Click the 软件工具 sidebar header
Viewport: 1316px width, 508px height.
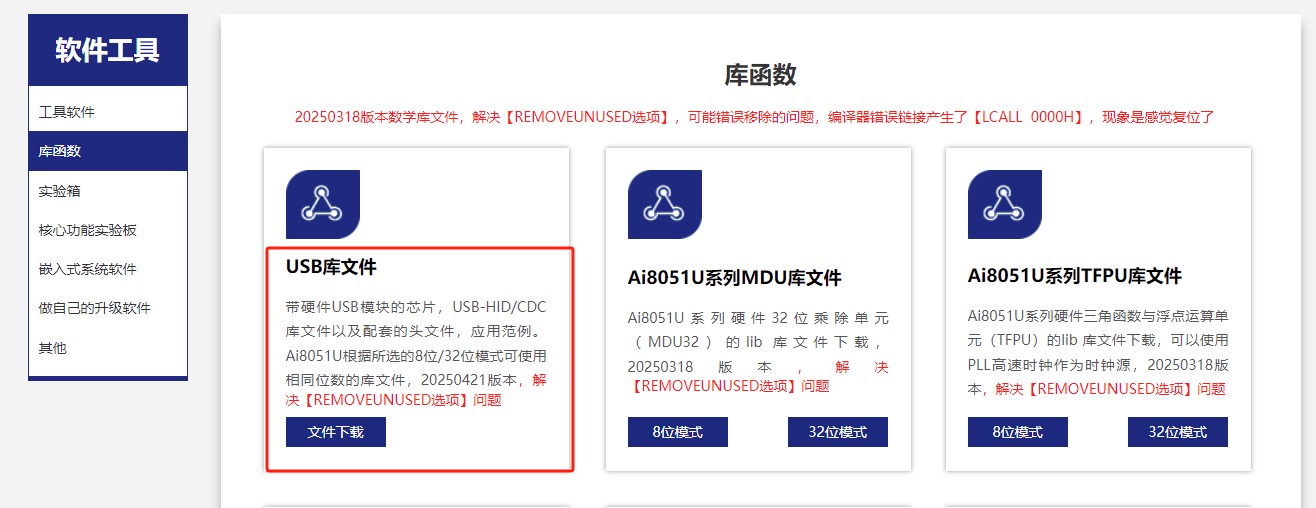point(108,50)
